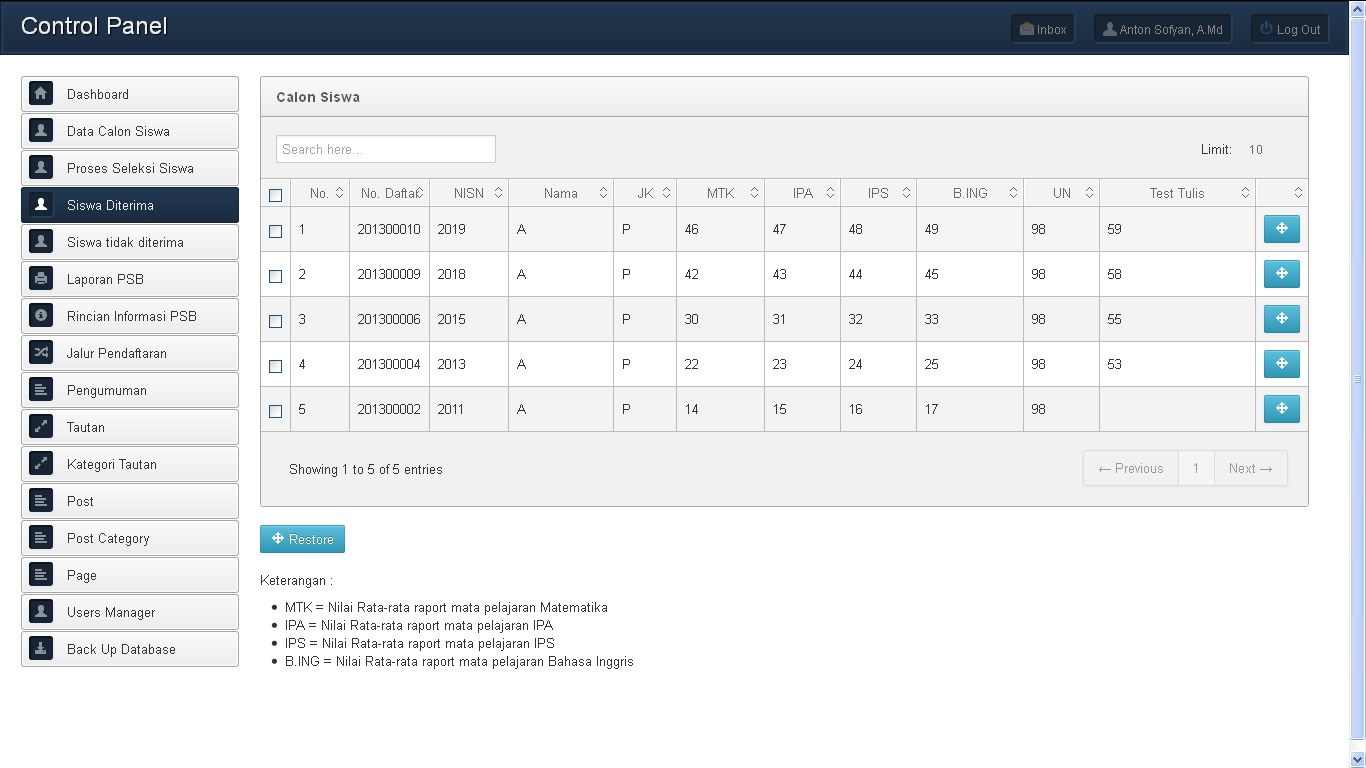Open Proses Seleksi Siswa menu item
Screen dimensions: 1366x768
click(130, 168)
